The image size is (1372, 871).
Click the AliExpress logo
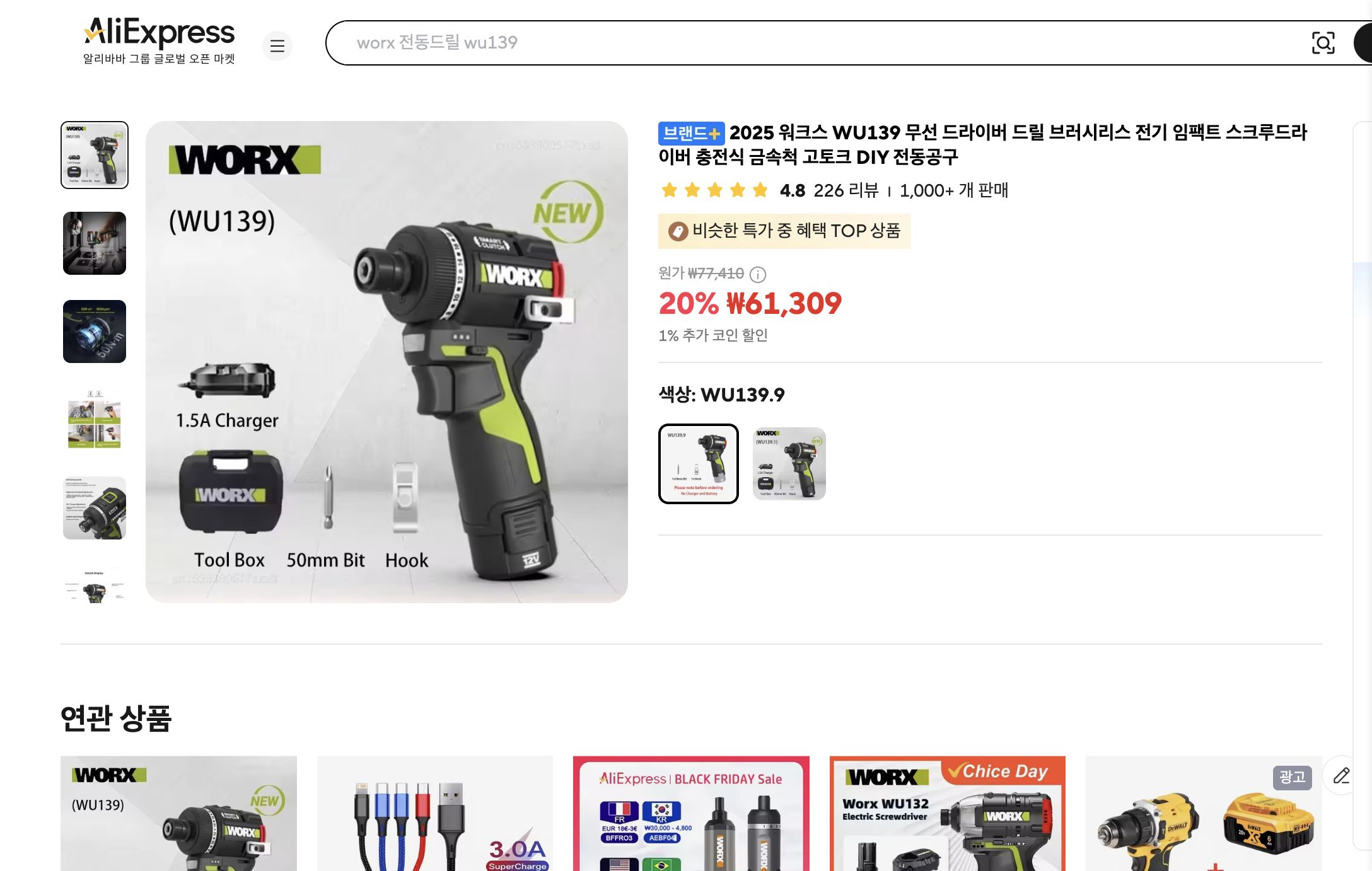point(159,41)
